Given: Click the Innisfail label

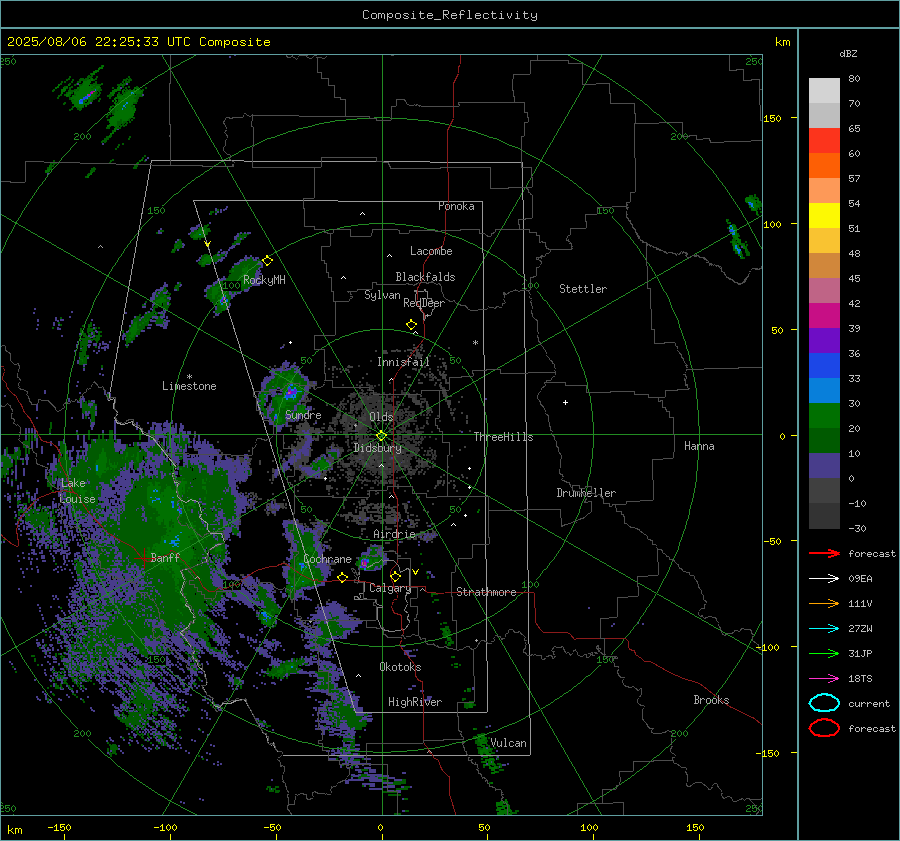Looking at the screenshot, I should 403,362.
